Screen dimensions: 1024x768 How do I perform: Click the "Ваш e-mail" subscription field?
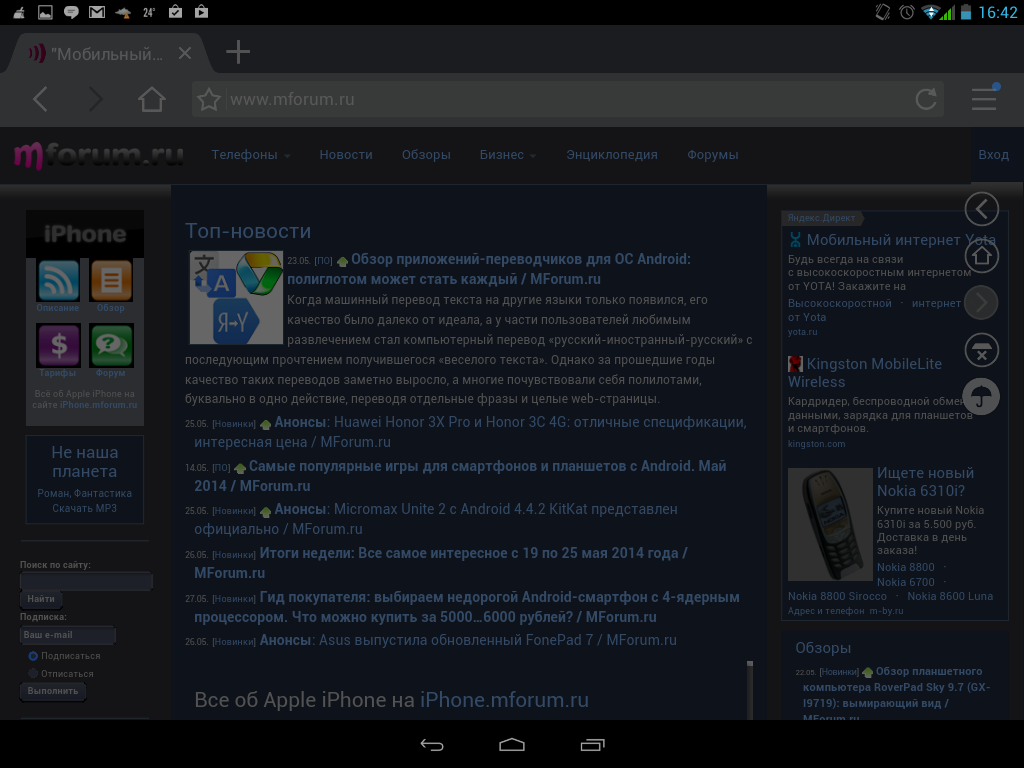[x=68, y=635]
